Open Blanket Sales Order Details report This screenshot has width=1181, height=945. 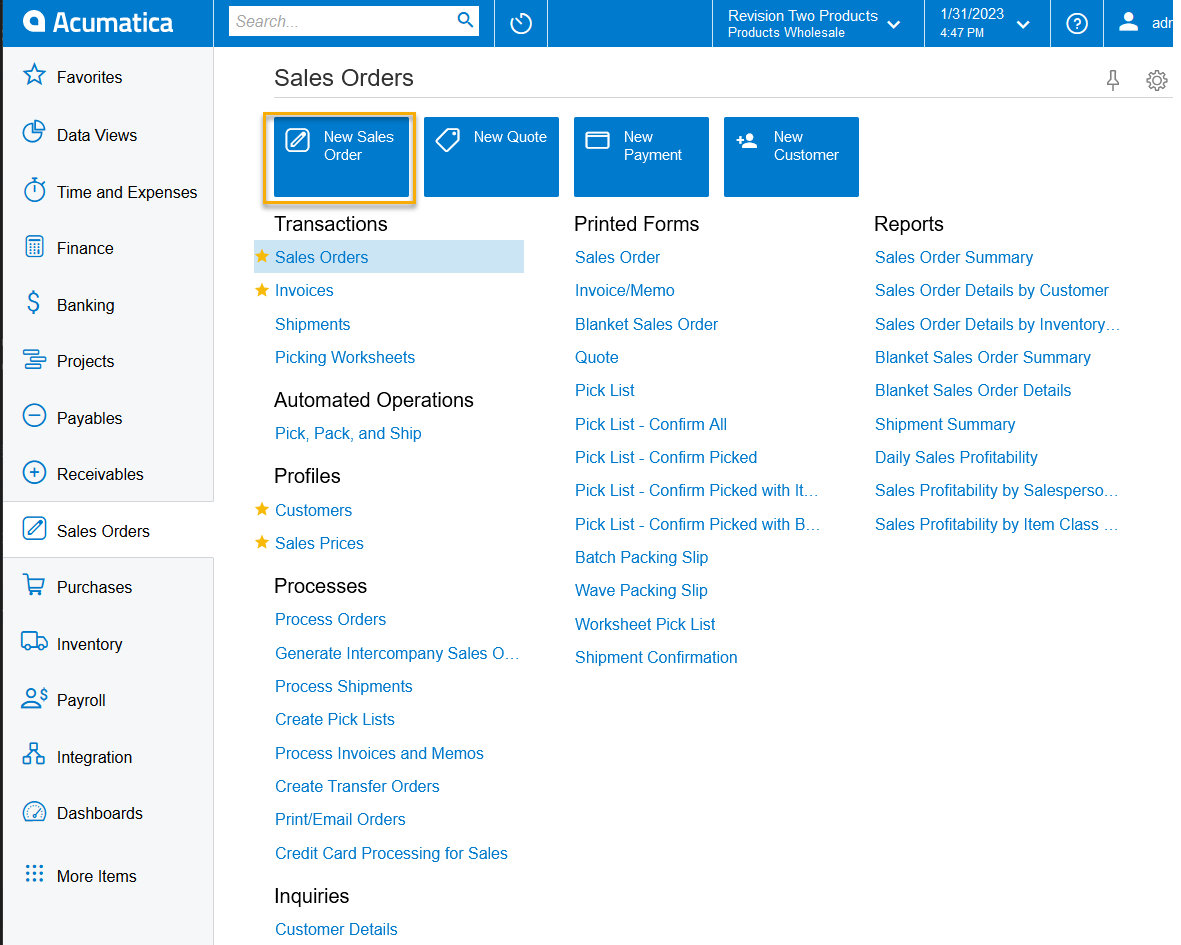pos(972,391)
